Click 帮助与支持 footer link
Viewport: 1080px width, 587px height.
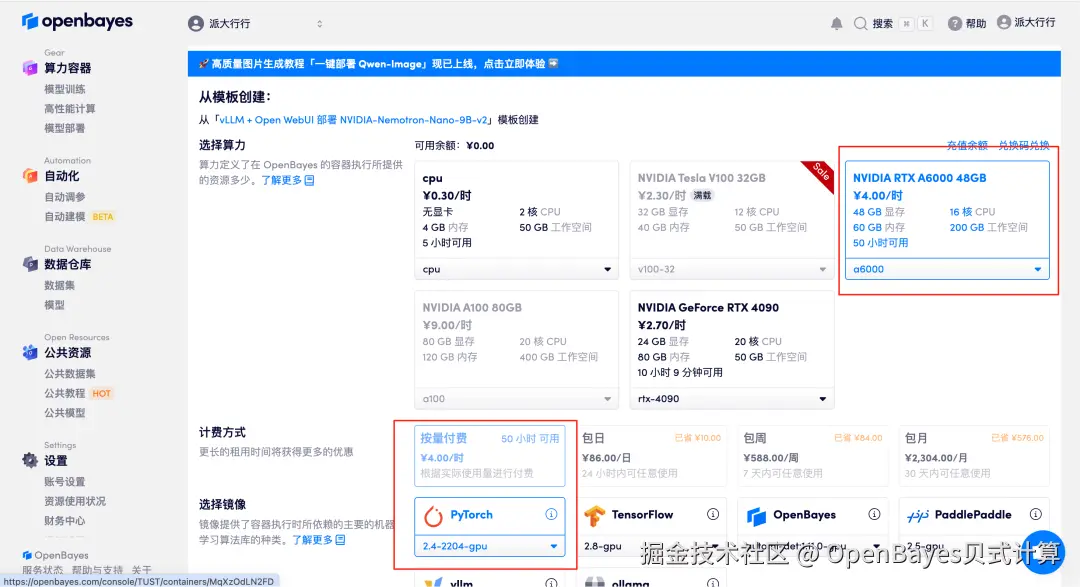point(97,570)
